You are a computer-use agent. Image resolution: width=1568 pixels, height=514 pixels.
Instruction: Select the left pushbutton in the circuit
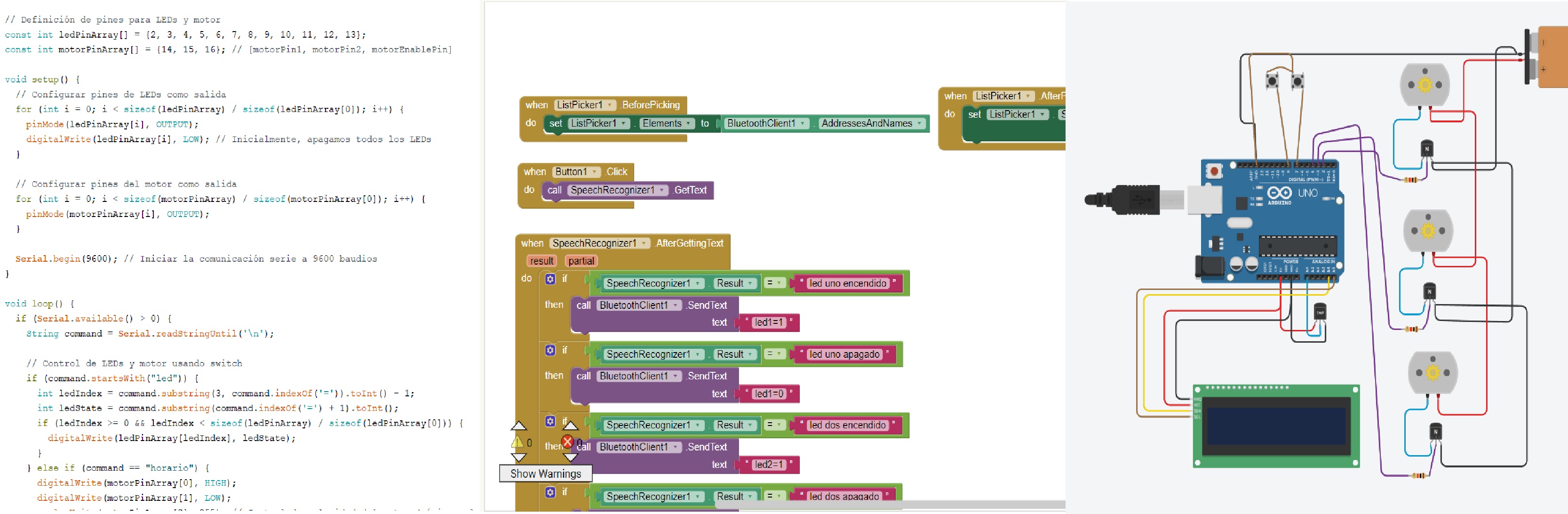(x=1272, y=80)
